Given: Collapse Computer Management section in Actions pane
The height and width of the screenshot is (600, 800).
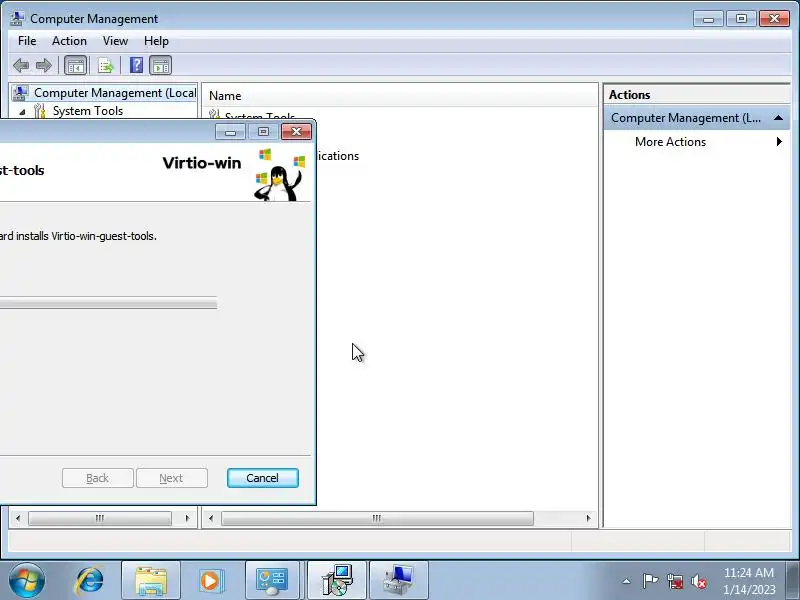Looking at the screenshot, I should coord(778,118).
